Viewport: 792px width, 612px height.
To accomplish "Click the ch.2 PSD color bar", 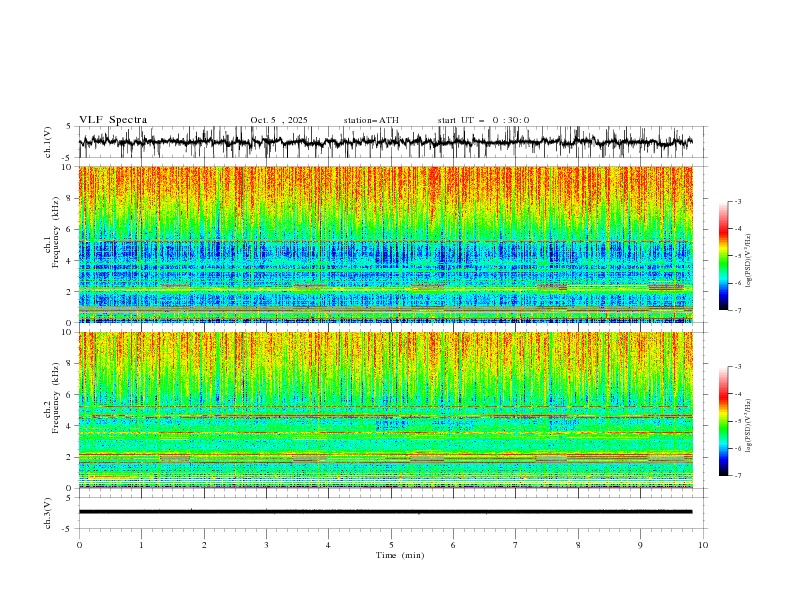I will point(723,421).
